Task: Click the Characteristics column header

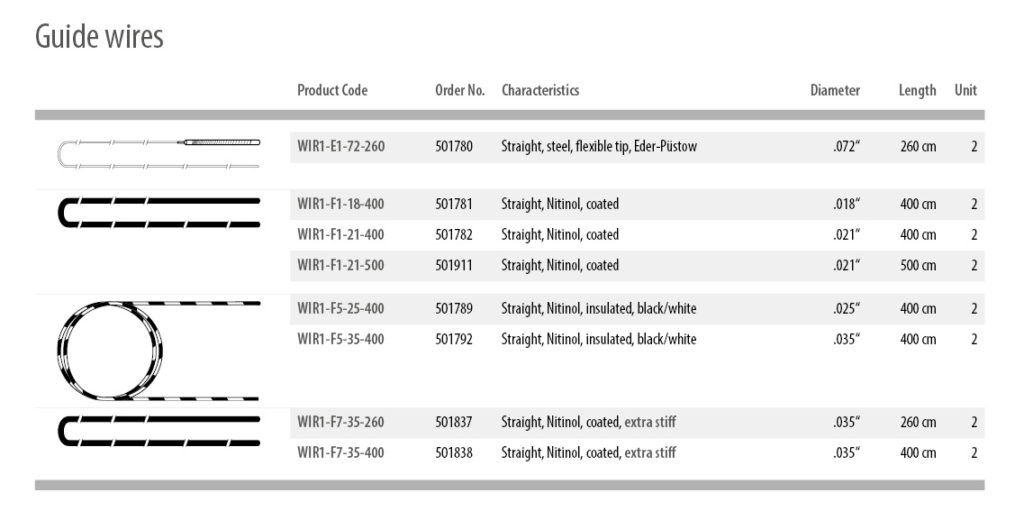Action: pos(540,90)
